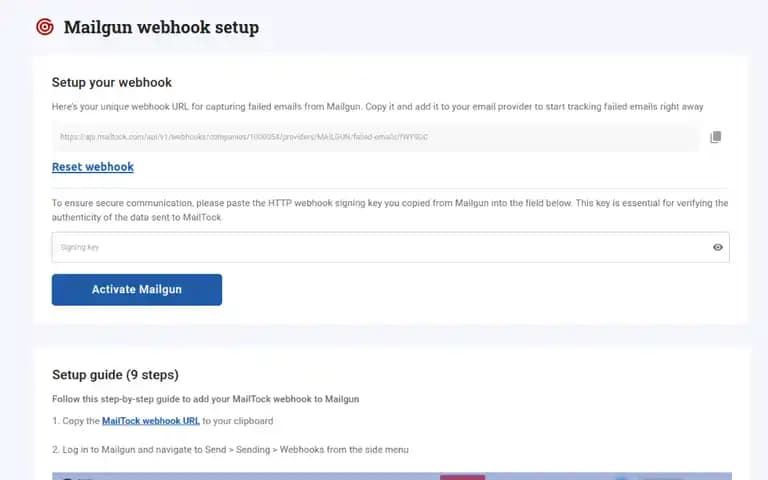Click the Setup your webhook heading

[112, 82]
